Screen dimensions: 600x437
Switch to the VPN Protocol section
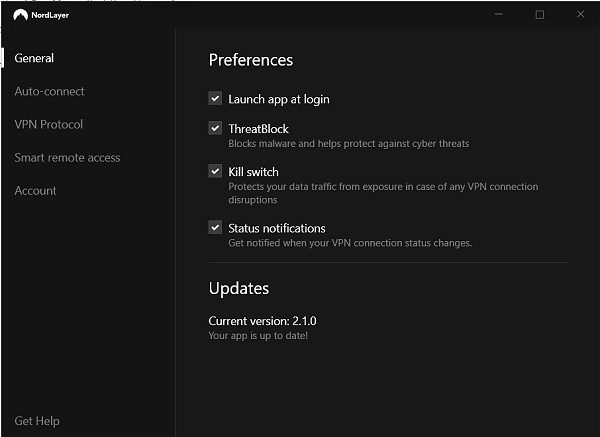48,124
